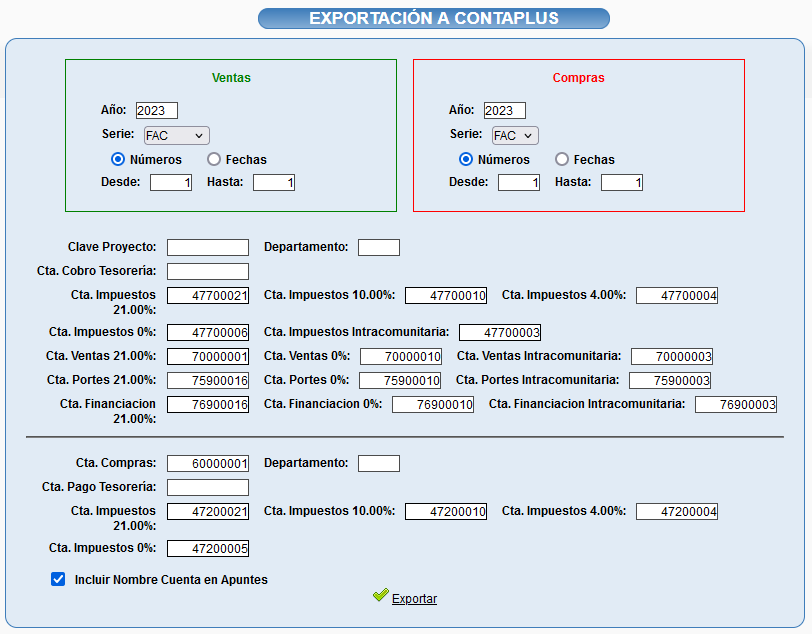812x634 pixels.
Task: Click the field containing 47700004
Action: tap(677, 296)
